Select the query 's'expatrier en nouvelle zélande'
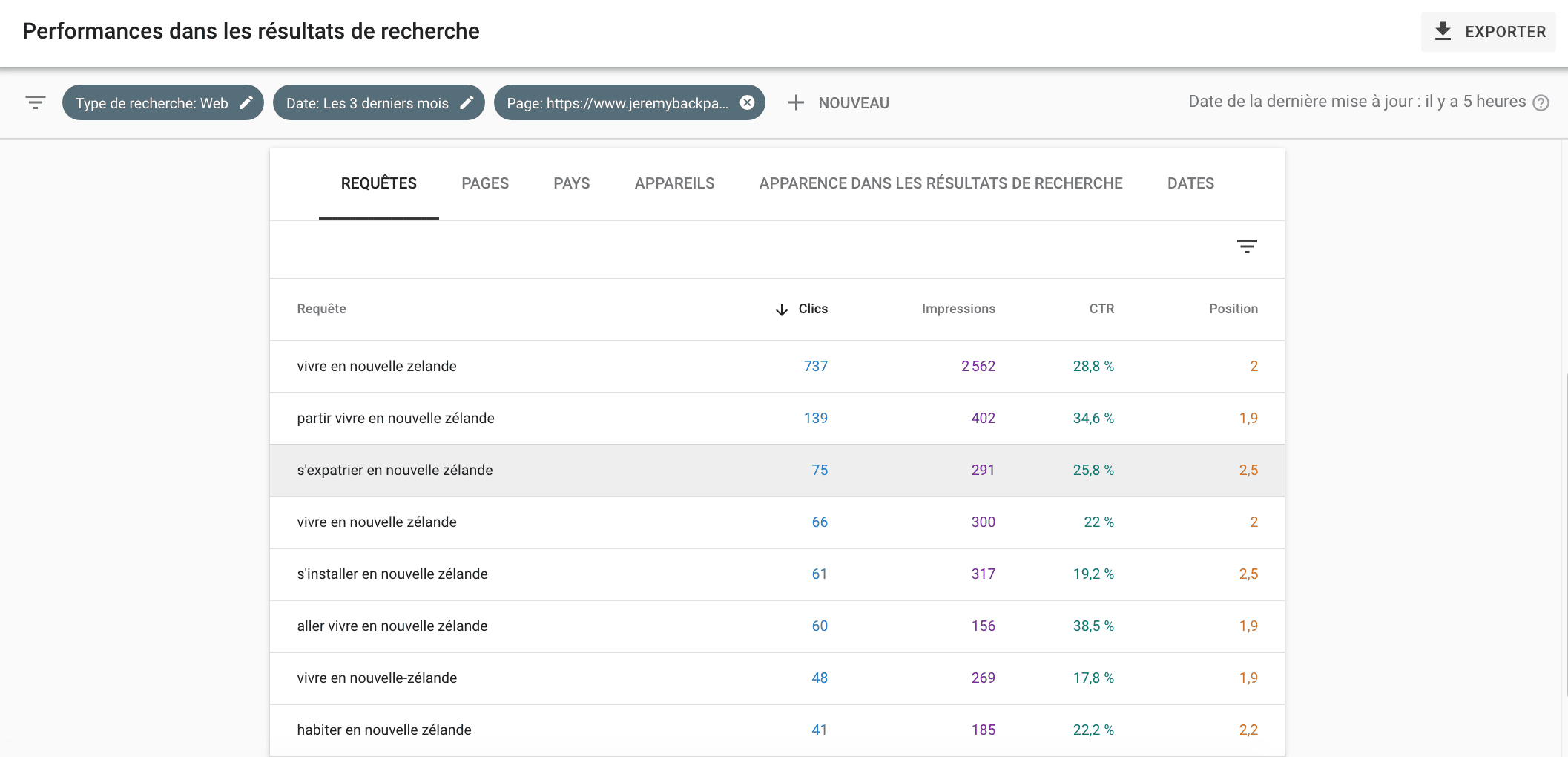 [x=395, y=470]
